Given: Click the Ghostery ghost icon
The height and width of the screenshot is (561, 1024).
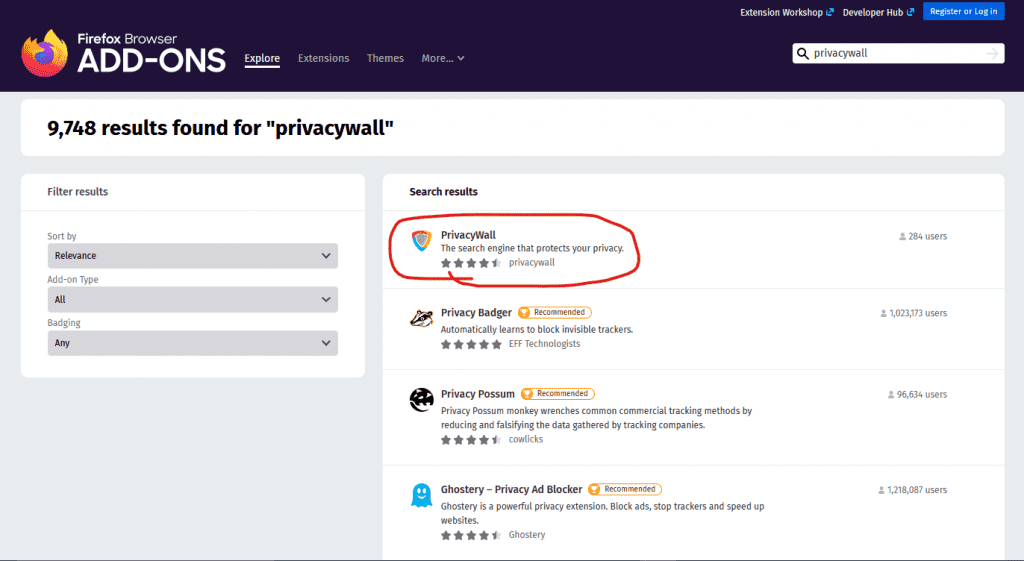Looking at the screenshot, I should [x=421, y=495].
